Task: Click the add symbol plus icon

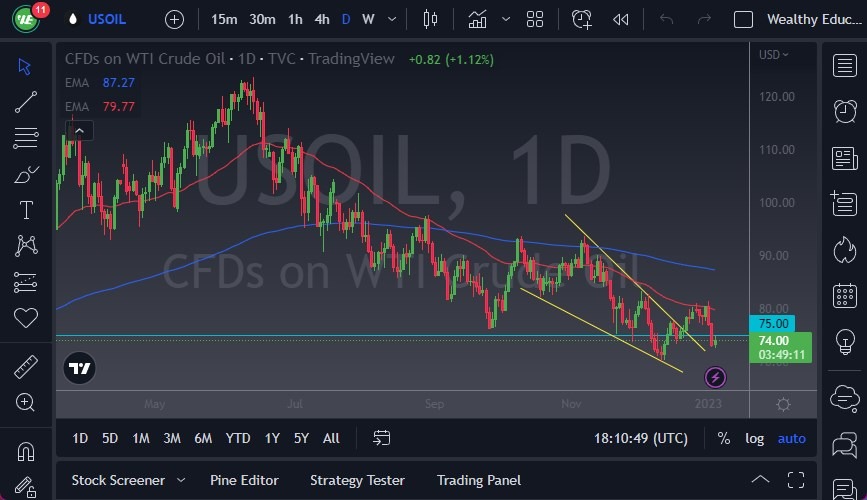Action: tap(174, 19)
